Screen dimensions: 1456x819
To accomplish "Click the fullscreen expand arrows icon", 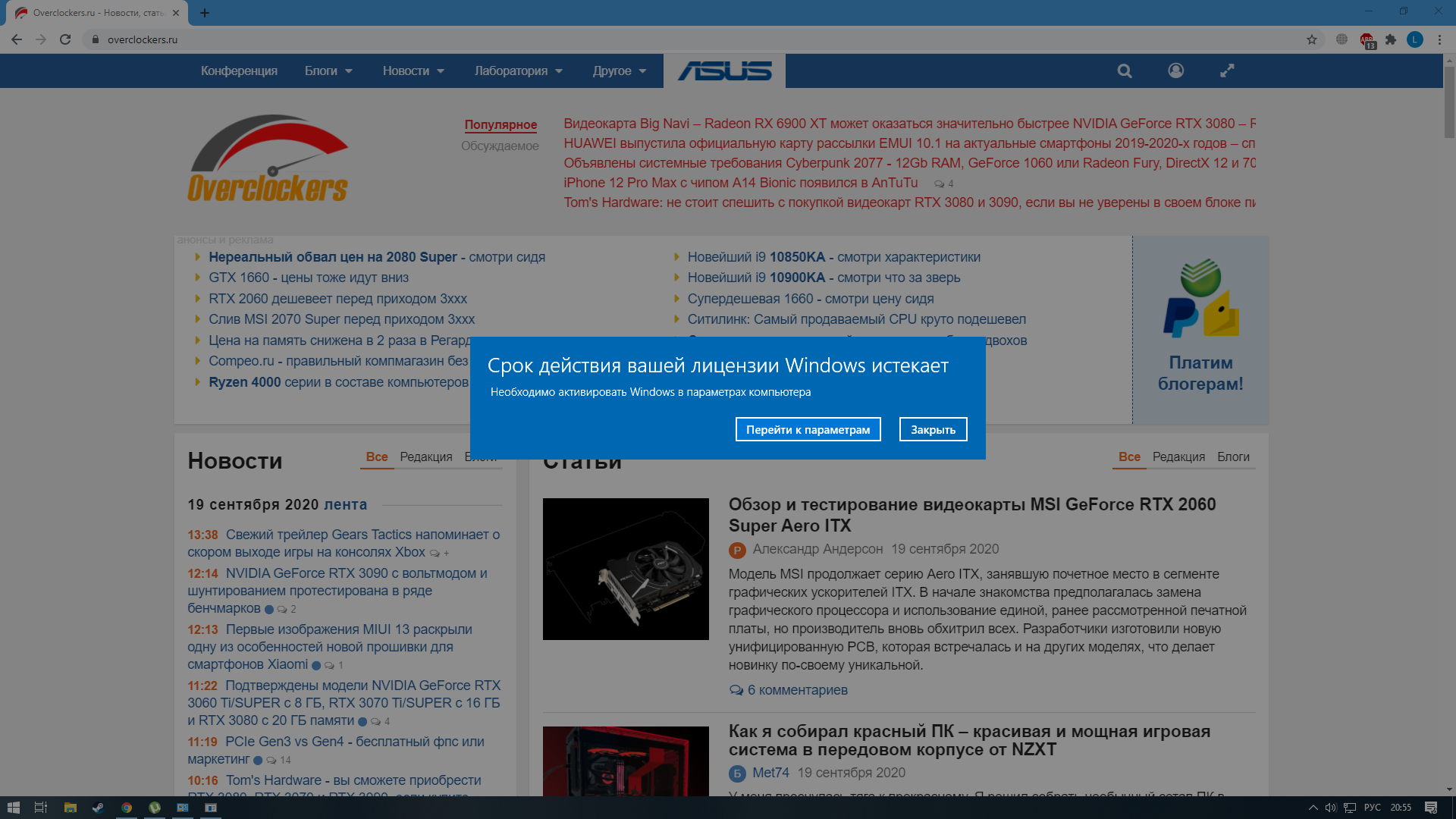I will [1227, 71].
